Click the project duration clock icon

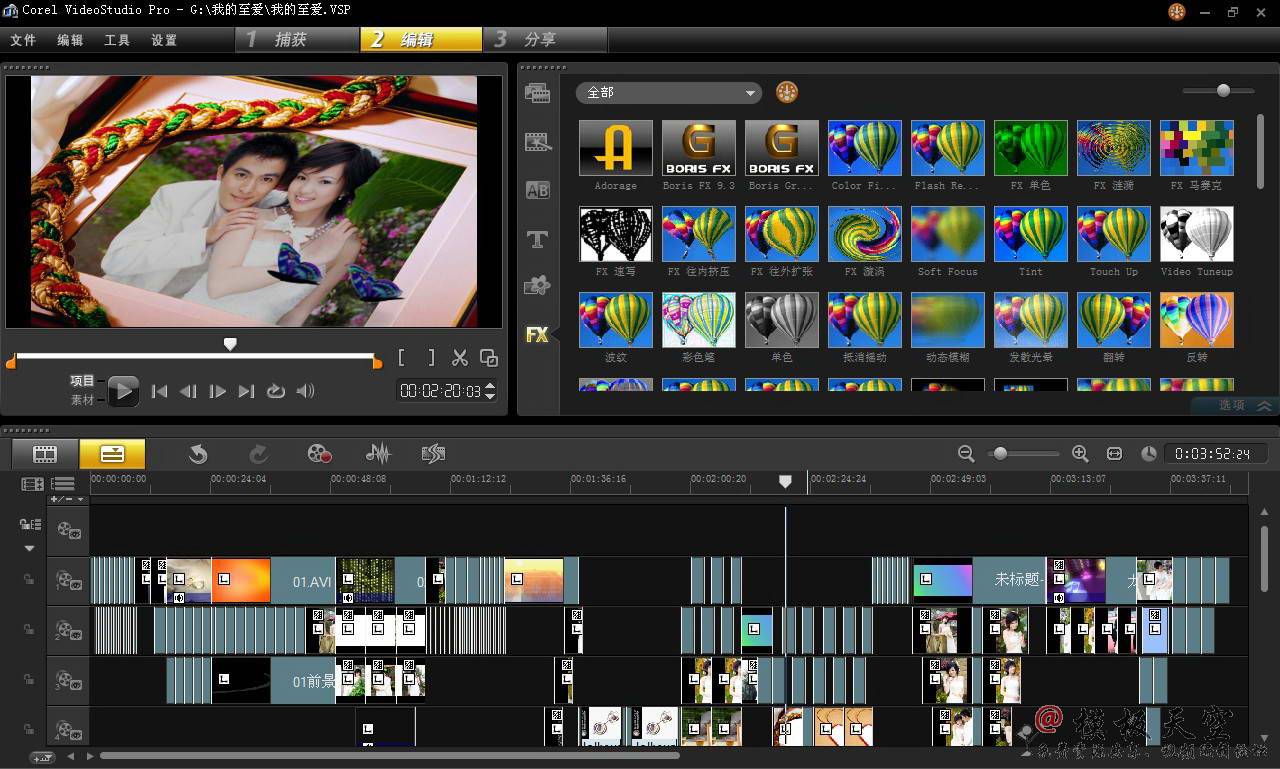[1149, 454]
